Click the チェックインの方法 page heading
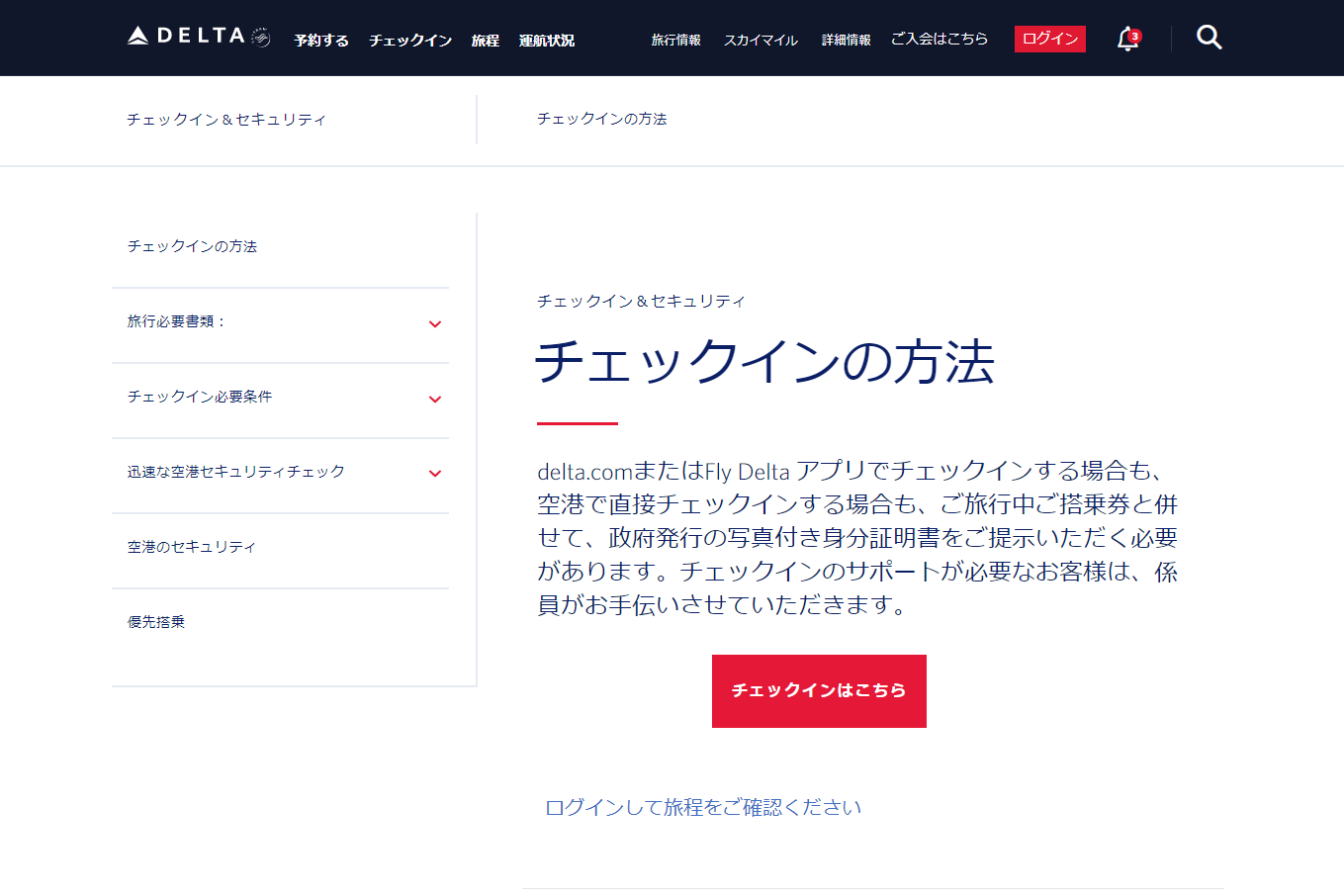Screen dimensions: 1344x896 [764, 361]
